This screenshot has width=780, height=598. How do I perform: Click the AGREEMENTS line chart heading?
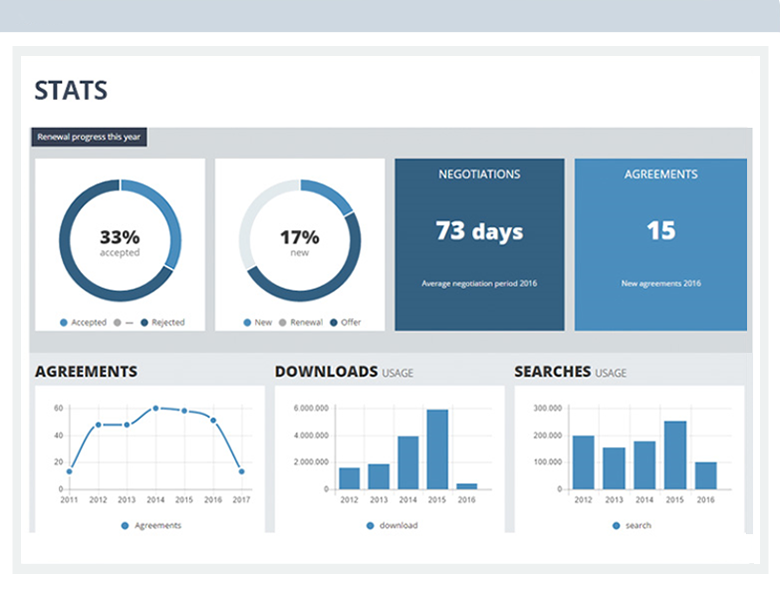click(86, 371)
